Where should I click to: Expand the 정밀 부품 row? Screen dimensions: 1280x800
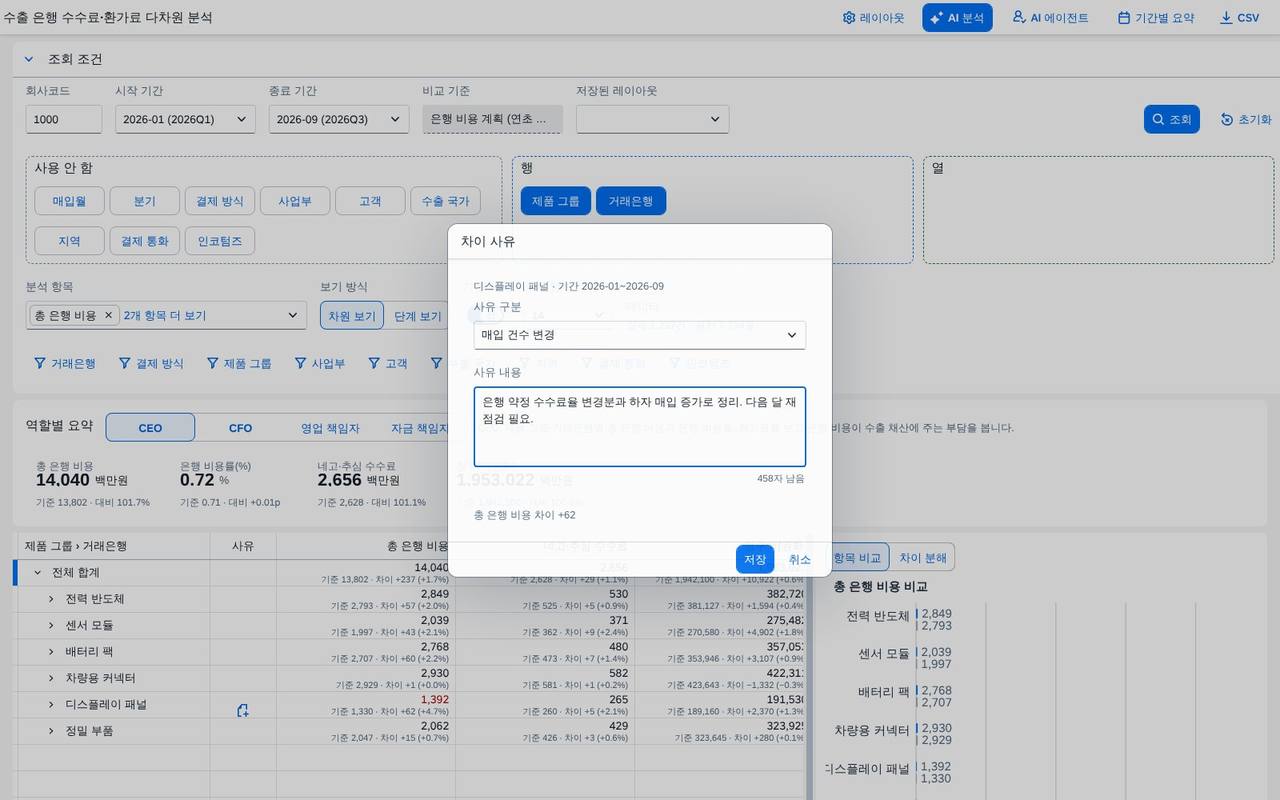pyautogui.click(x=51, y=731)
